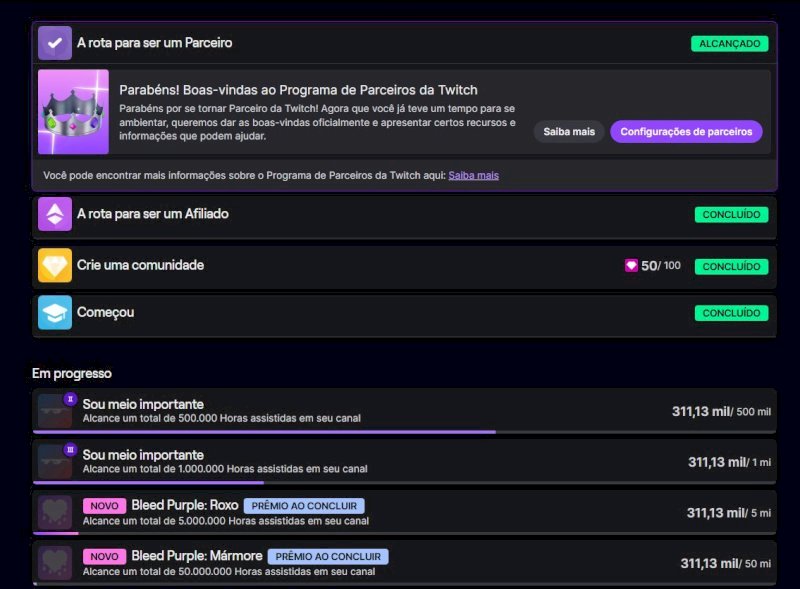800x589 pixels.
Task: Click the pink gem points icon
Action: 631,265
